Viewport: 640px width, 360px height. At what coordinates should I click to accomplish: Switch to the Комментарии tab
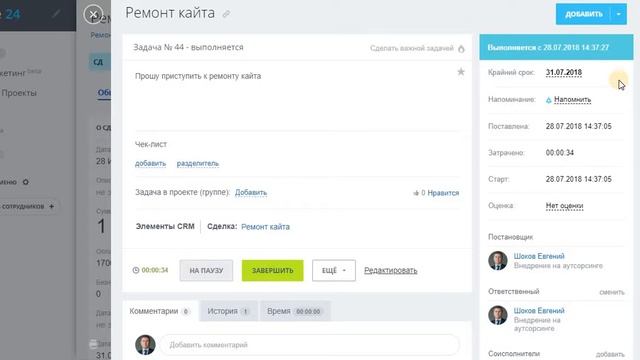160,311
